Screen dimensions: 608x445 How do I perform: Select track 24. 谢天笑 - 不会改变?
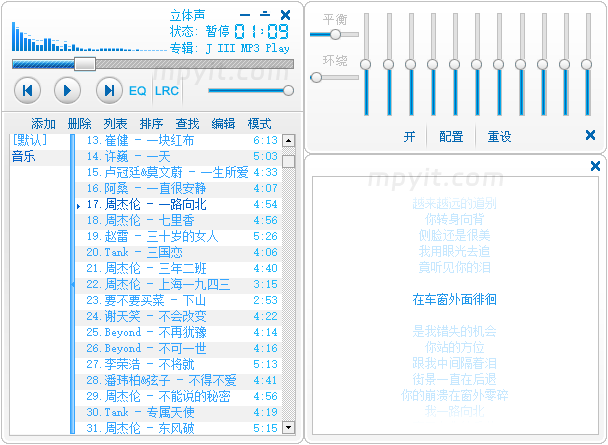tap(178, 316)
